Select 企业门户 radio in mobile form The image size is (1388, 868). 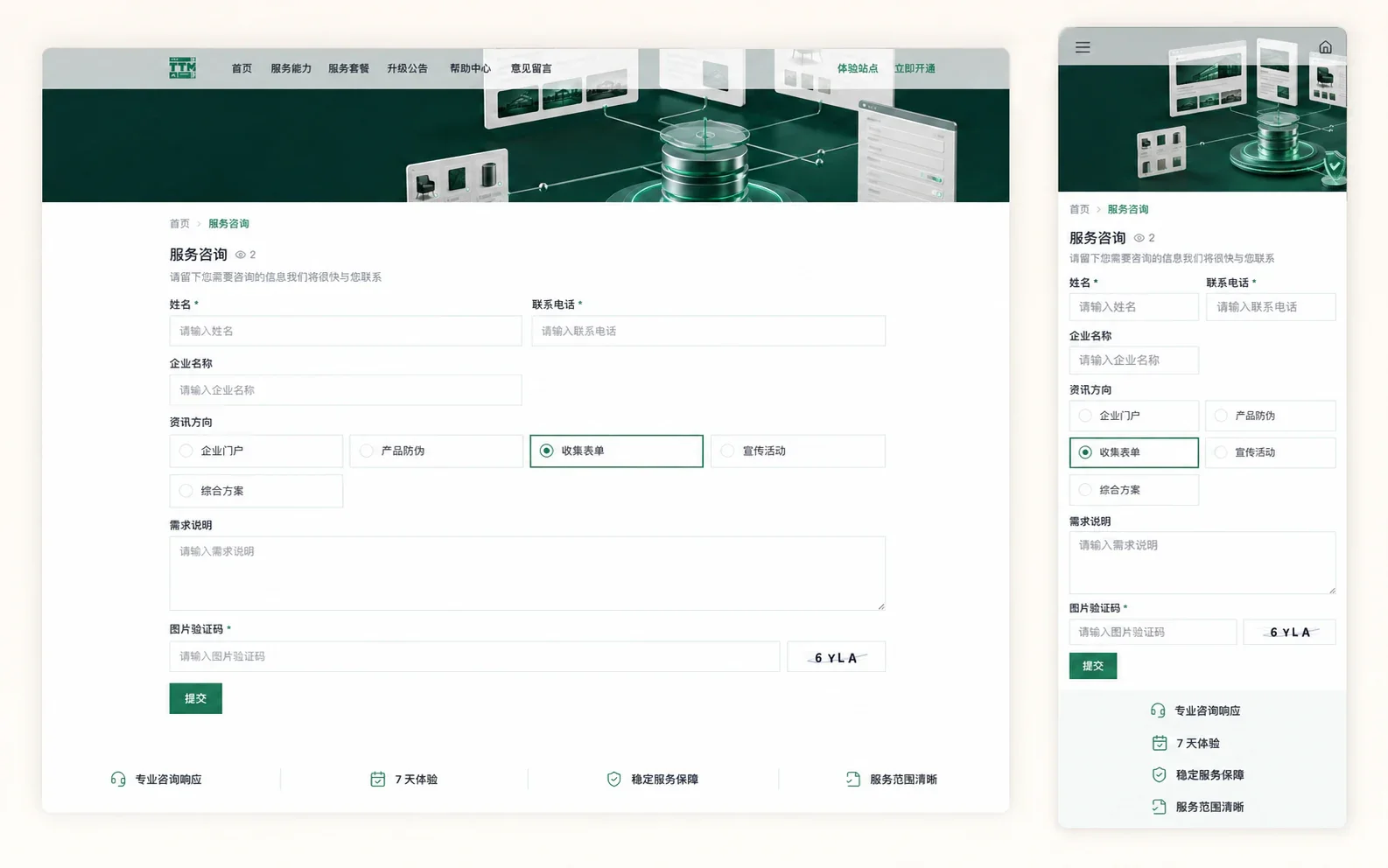[1085, 416]
